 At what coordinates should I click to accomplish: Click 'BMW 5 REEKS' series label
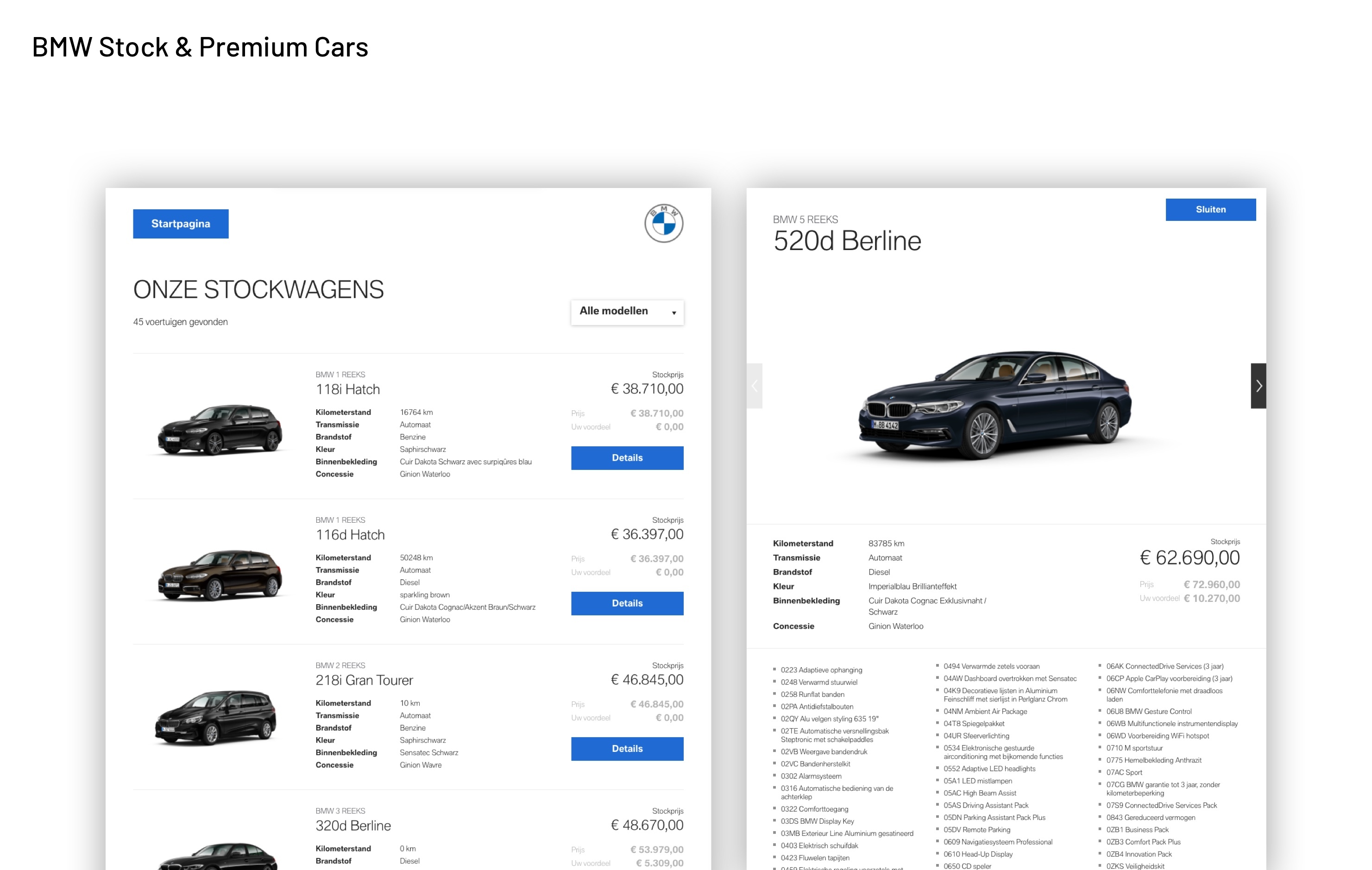pyautogui.click(x=805, y=220)
